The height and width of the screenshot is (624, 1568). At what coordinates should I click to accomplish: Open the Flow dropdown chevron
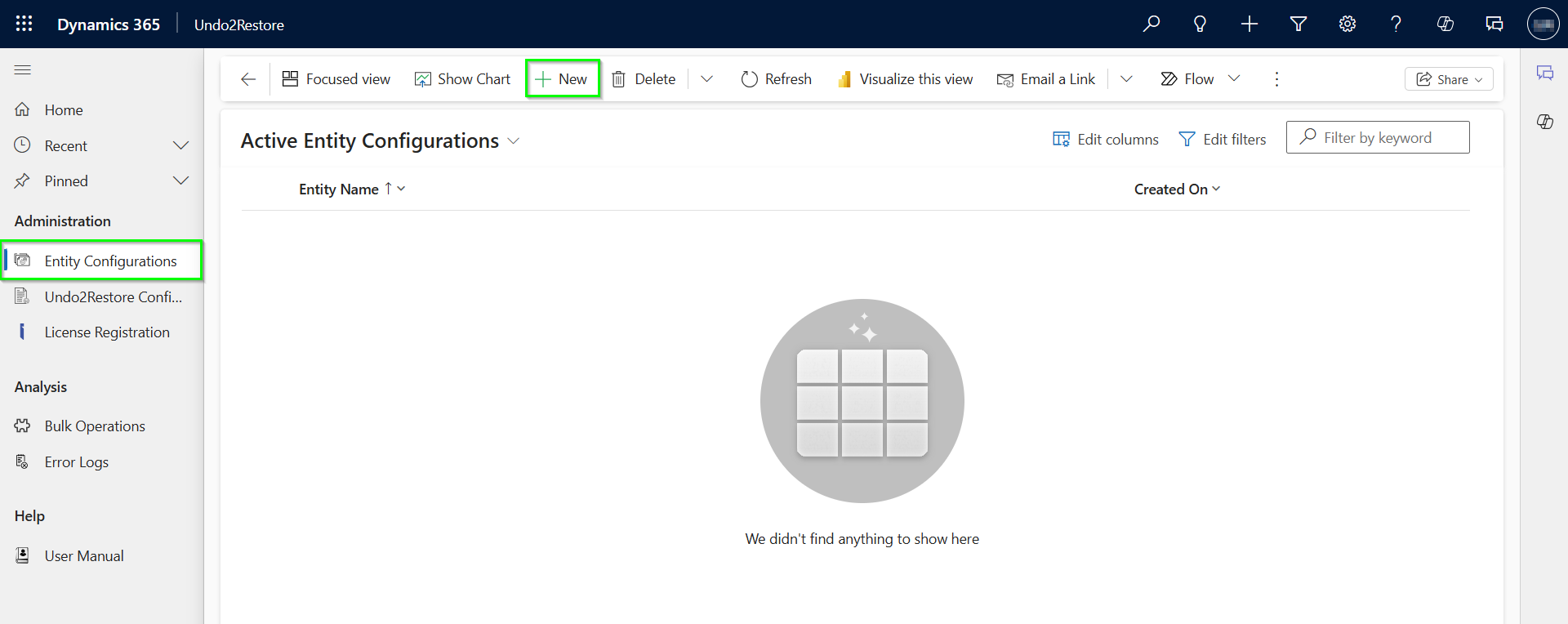[x=1234, y=78]
